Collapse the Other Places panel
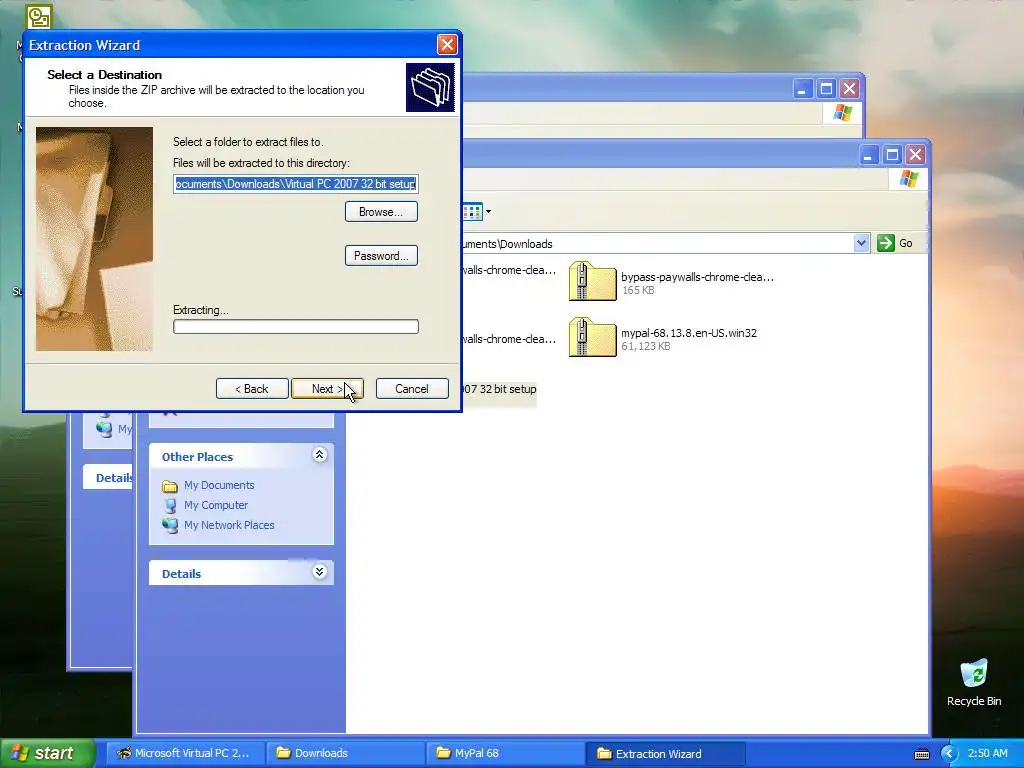 pyautogui.click(x=319, y=455)
